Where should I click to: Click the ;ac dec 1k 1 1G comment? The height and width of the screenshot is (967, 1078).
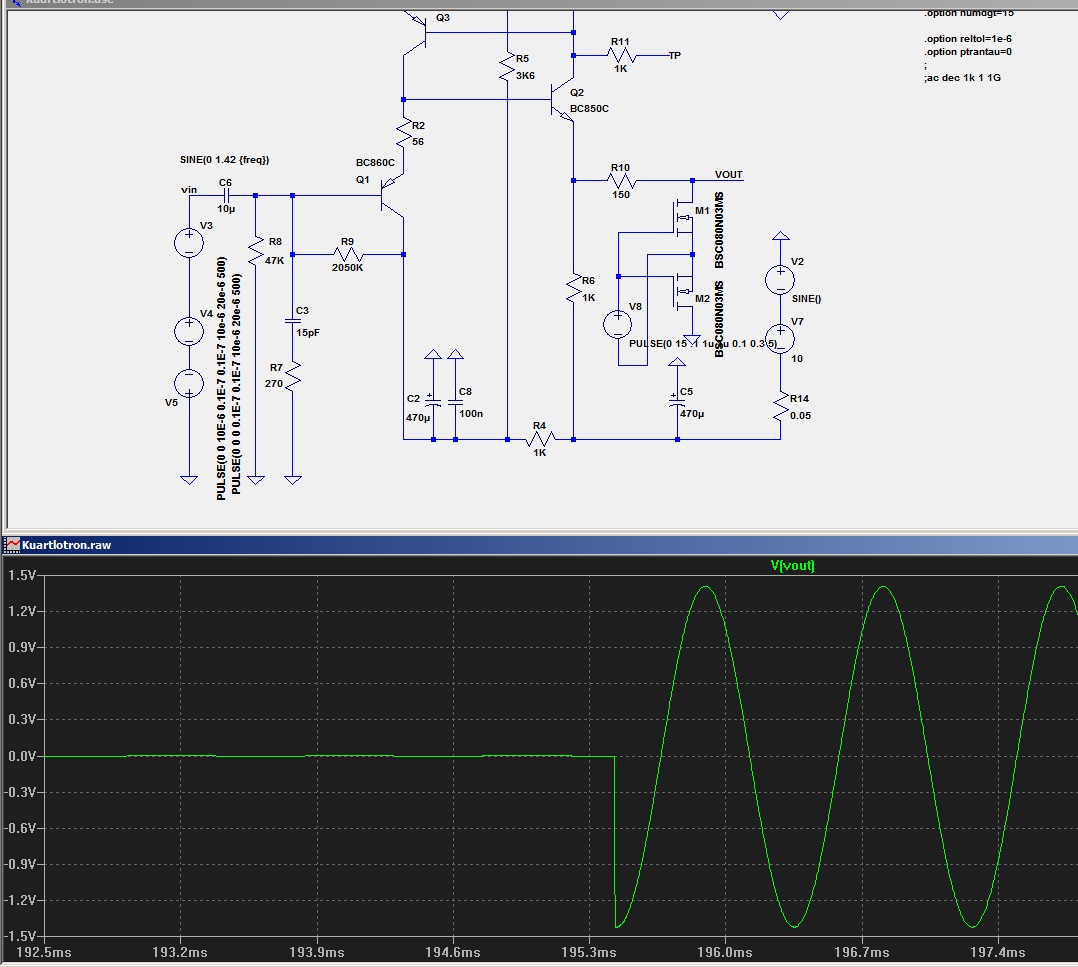(x=962, y=78)
